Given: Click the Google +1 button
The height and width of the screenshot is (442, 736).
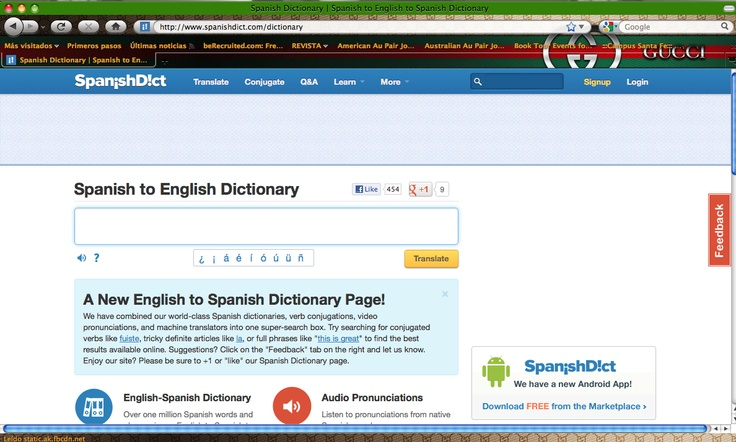Looking at the screenshot, I should [420, 189].
